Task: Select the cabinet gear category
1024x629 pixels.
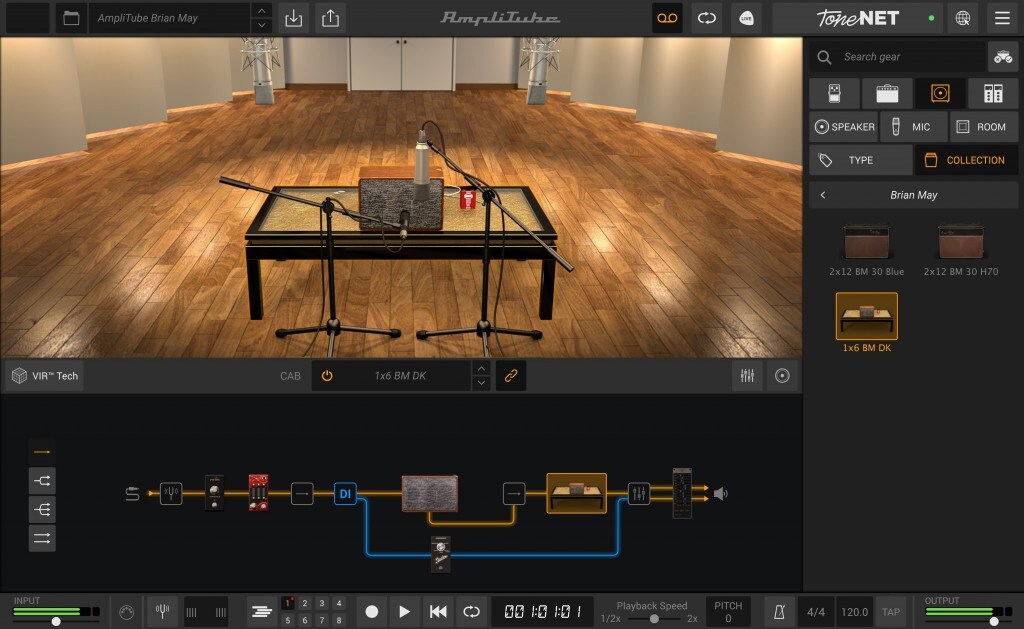Action: coord(940,93)
